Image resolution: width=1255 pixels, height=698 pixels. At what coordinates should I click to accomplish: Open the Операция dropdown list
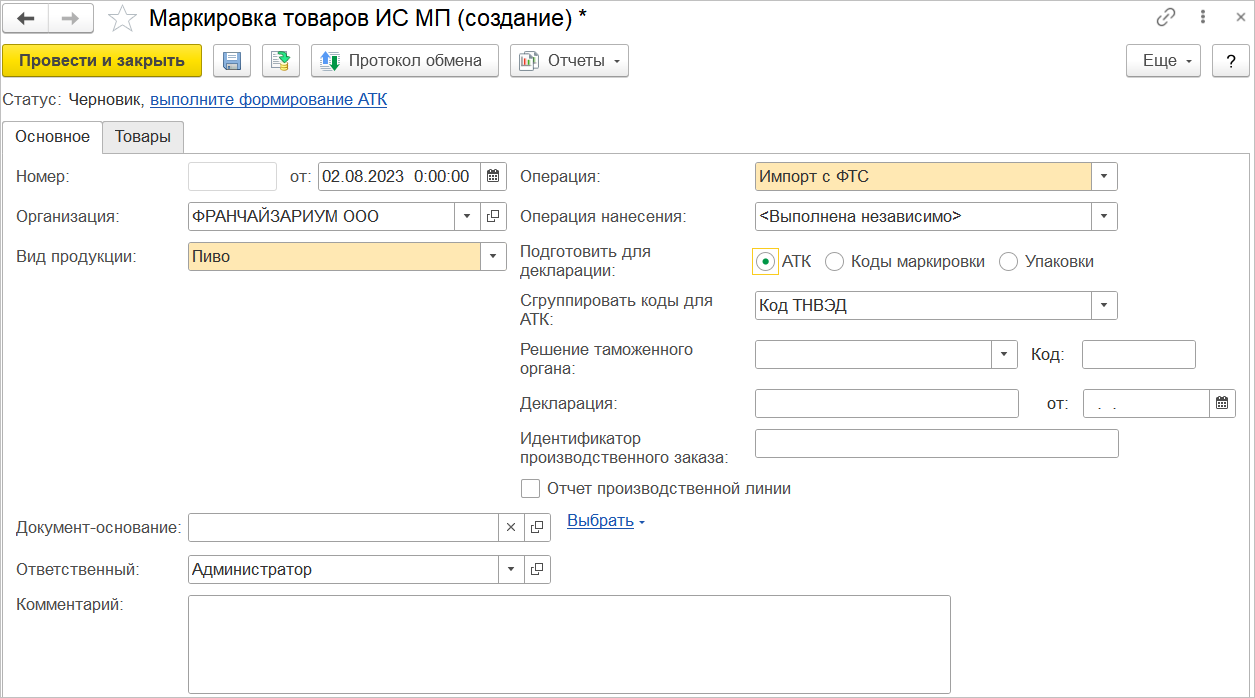[1104, 177]
